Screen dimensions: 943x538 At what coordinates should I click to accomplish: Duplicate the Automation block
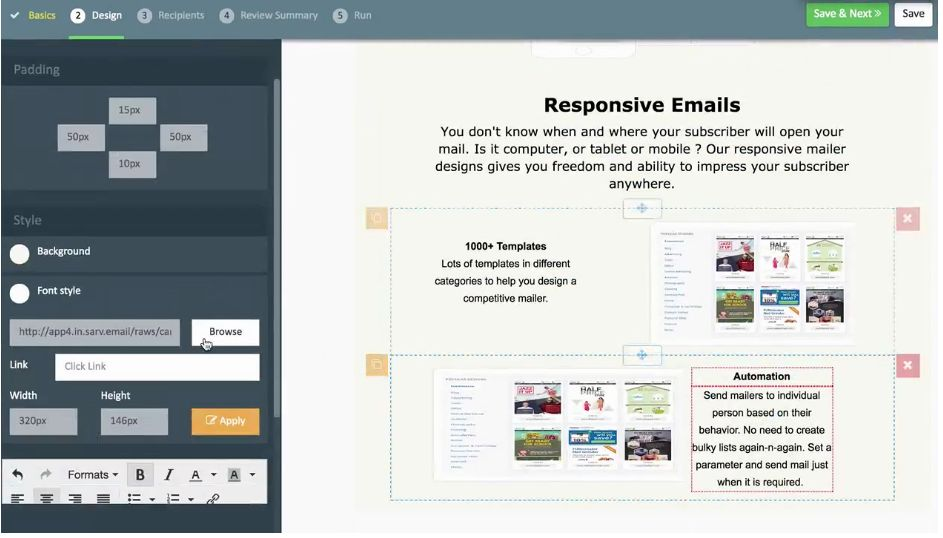pos(376,365)
